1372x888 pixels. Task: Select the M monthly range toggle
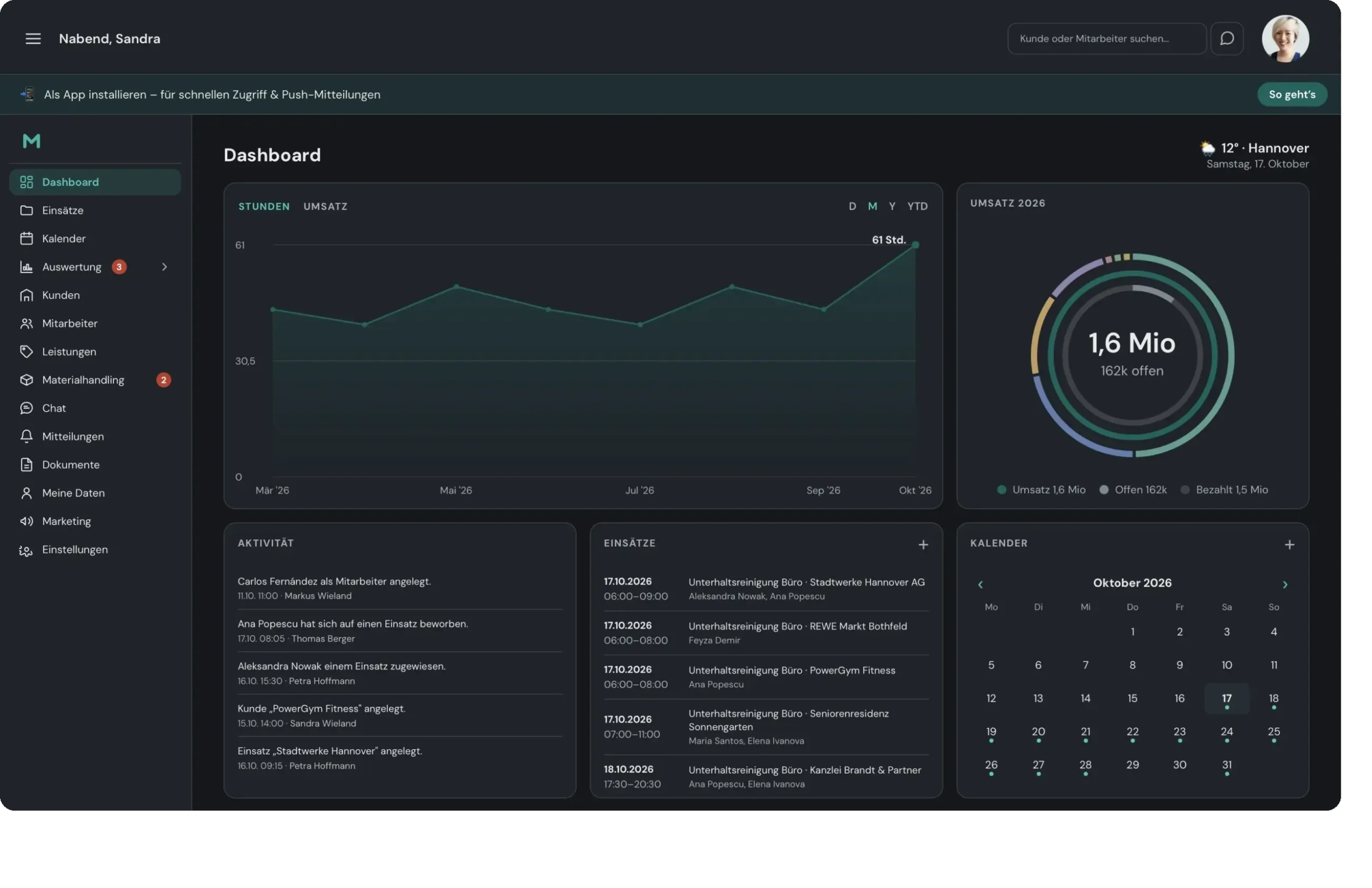[x=872, y=206]
